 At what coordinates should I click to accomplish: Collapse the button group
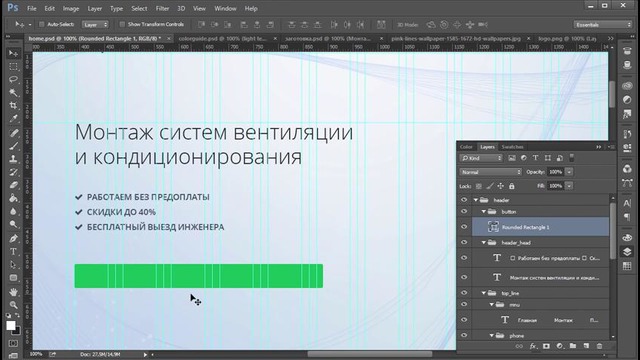(484, 211)
